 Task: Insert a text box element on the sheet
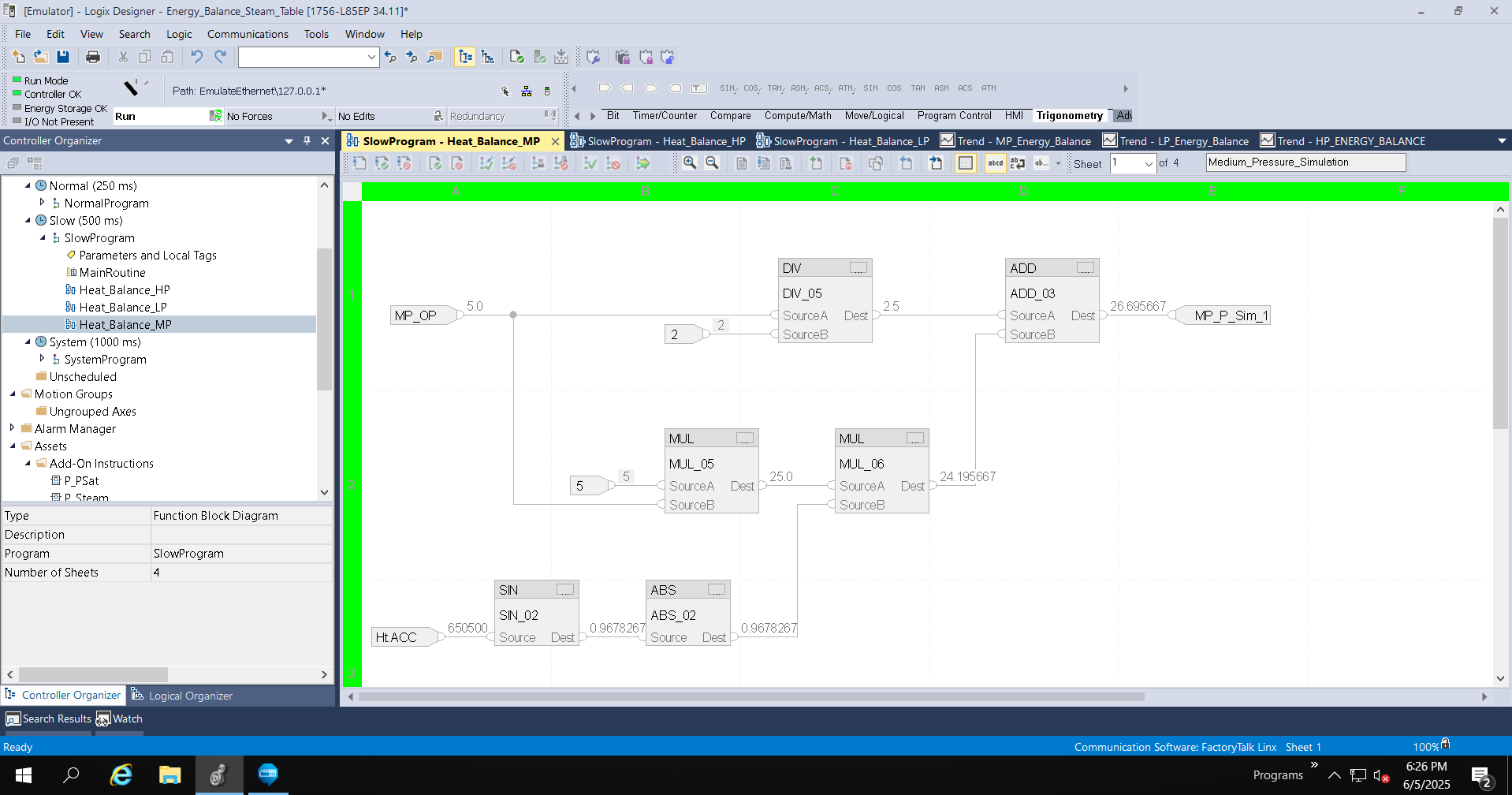point(698,88)
